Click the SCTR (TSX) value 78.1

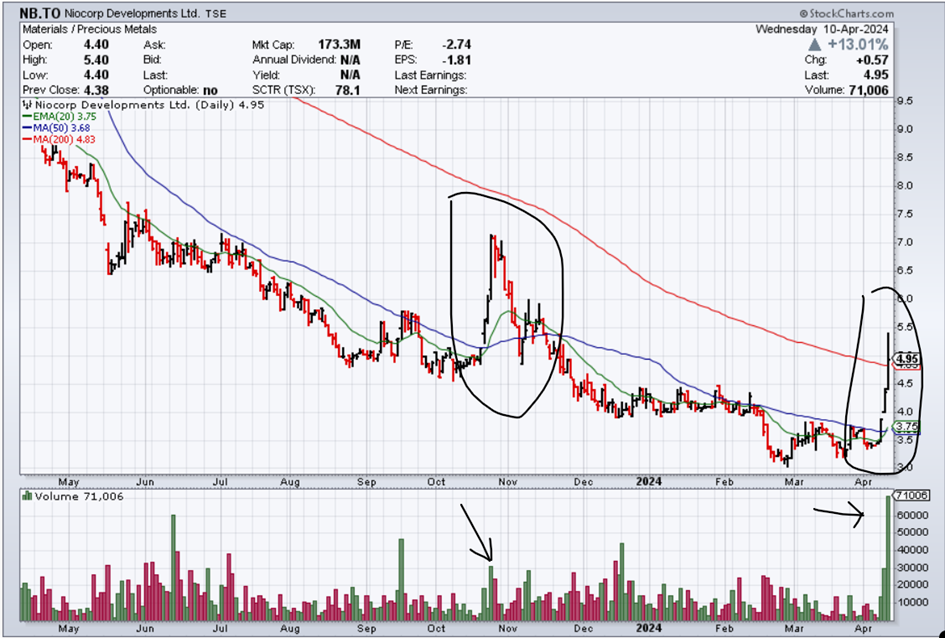point(349,90)
